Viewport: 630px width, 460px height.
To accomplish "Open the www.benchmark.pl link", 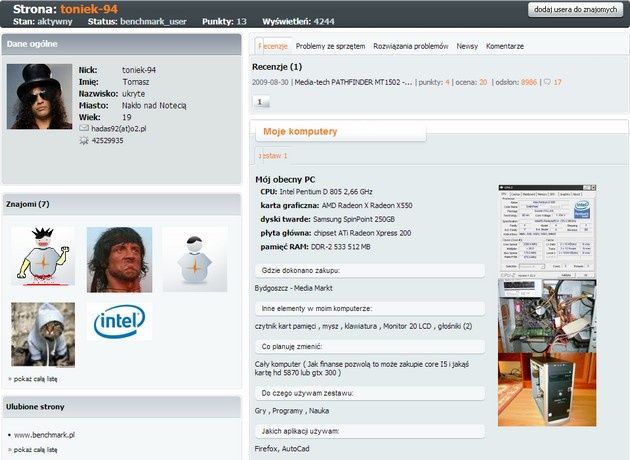I will coord(44,435).
